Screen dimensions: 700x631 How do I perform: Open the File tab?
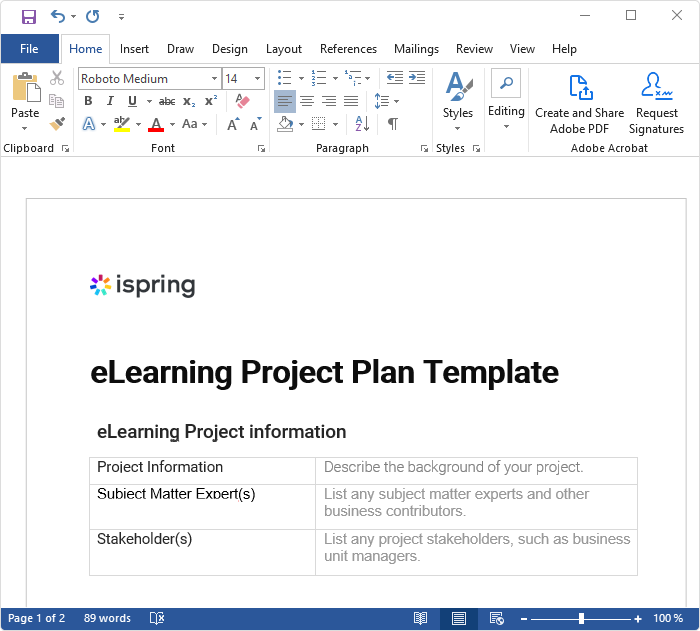[x=29, y=49]
